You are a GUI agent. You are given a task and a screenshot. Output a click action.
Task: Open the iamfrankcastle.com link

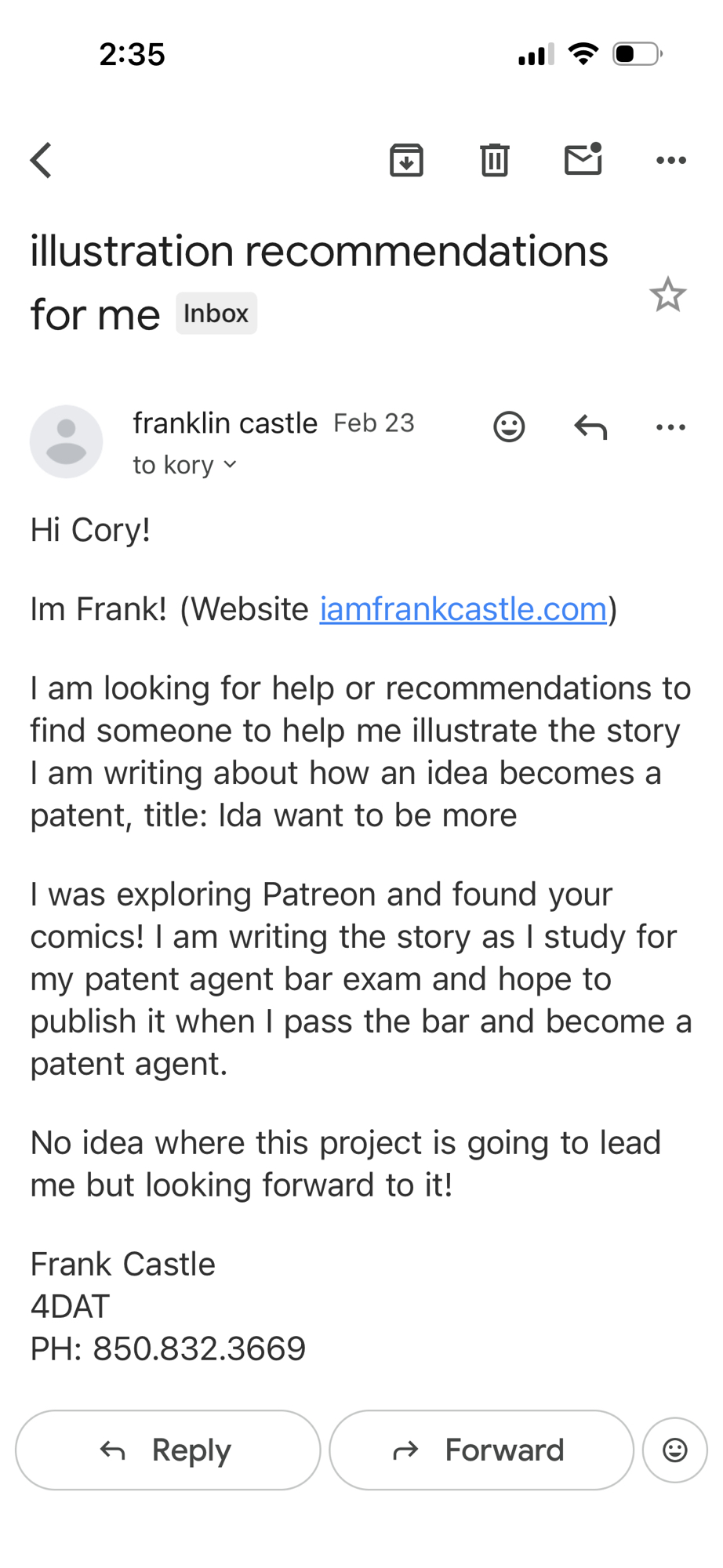pos(463,609)
